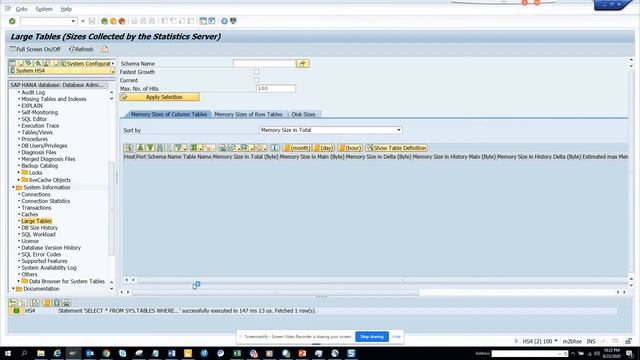Select the Transactions tree item
The image size is (640, 360).
coord(36,208)
